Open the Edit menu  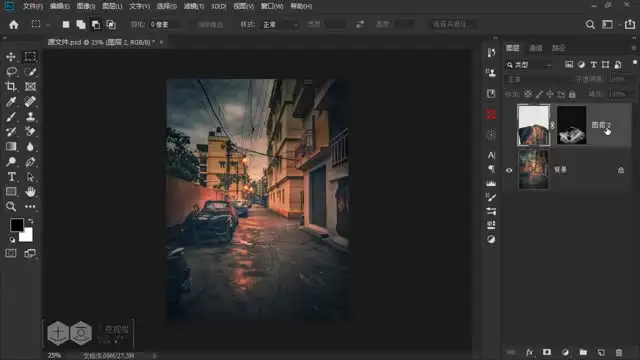tap(60, 6)
